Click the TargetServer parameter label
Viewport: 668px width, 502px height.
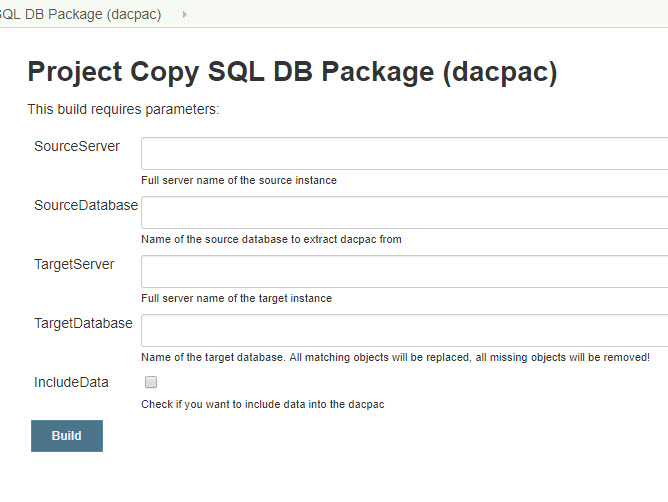point(74,264)
